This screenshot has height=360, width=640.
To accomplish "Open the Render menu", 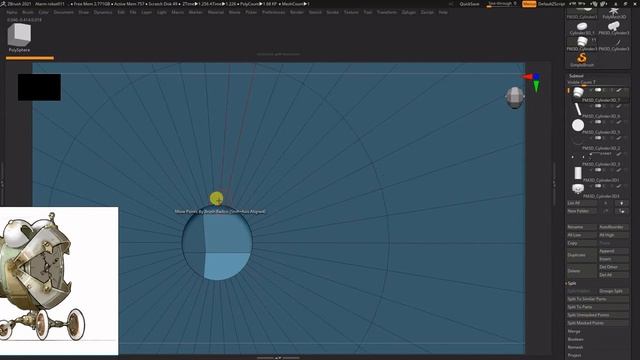I will coord(297,12).
